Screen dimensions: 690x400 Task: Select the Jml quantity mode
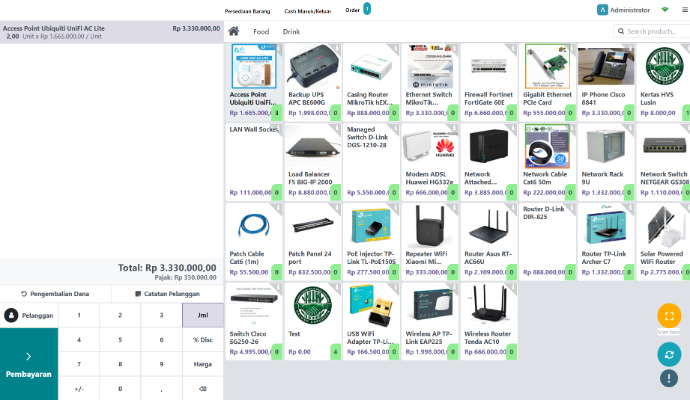pyautogui.click(x=203, y=315)
